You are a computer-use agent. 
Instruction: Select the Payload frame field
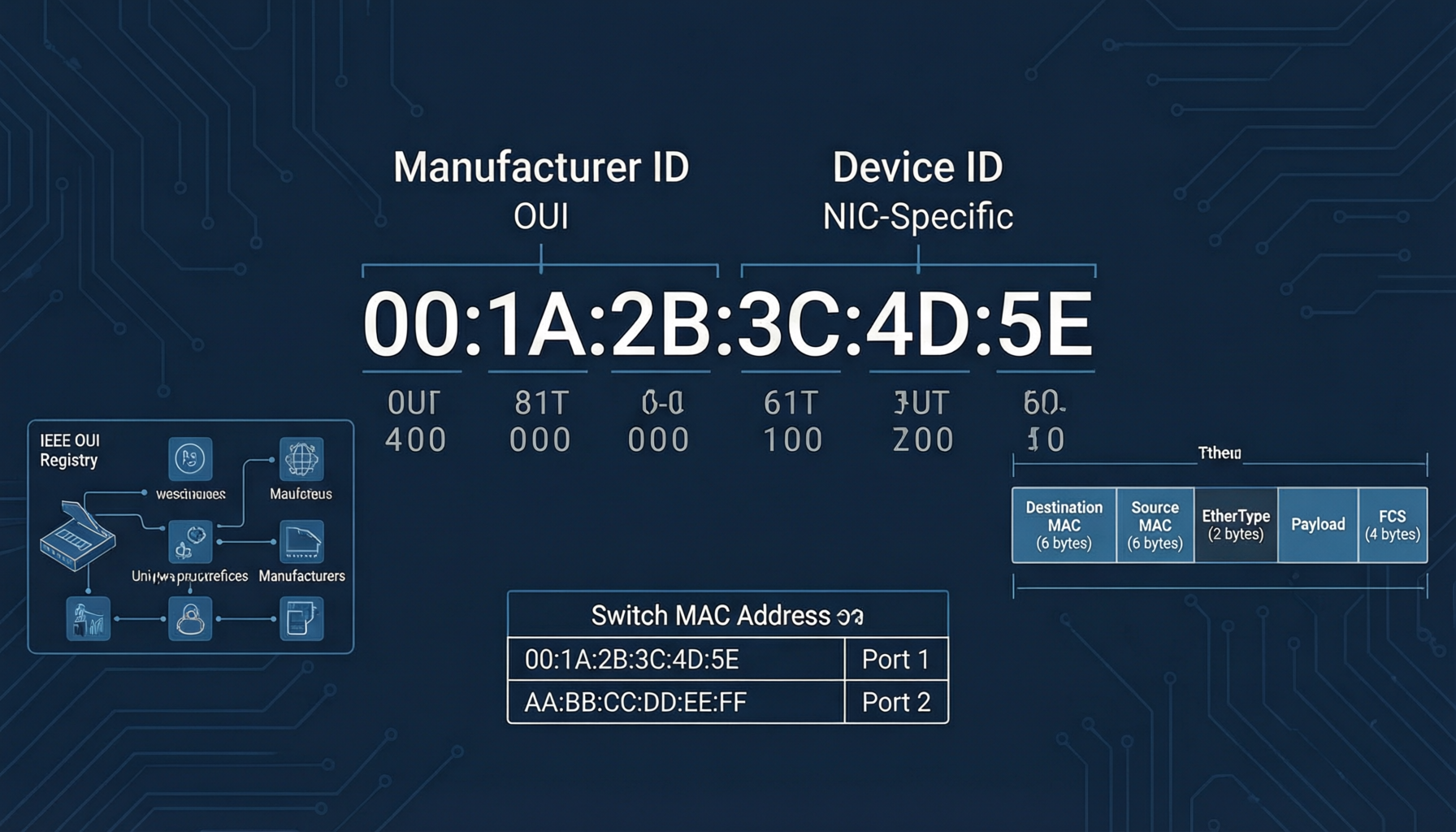point(1318,525)
